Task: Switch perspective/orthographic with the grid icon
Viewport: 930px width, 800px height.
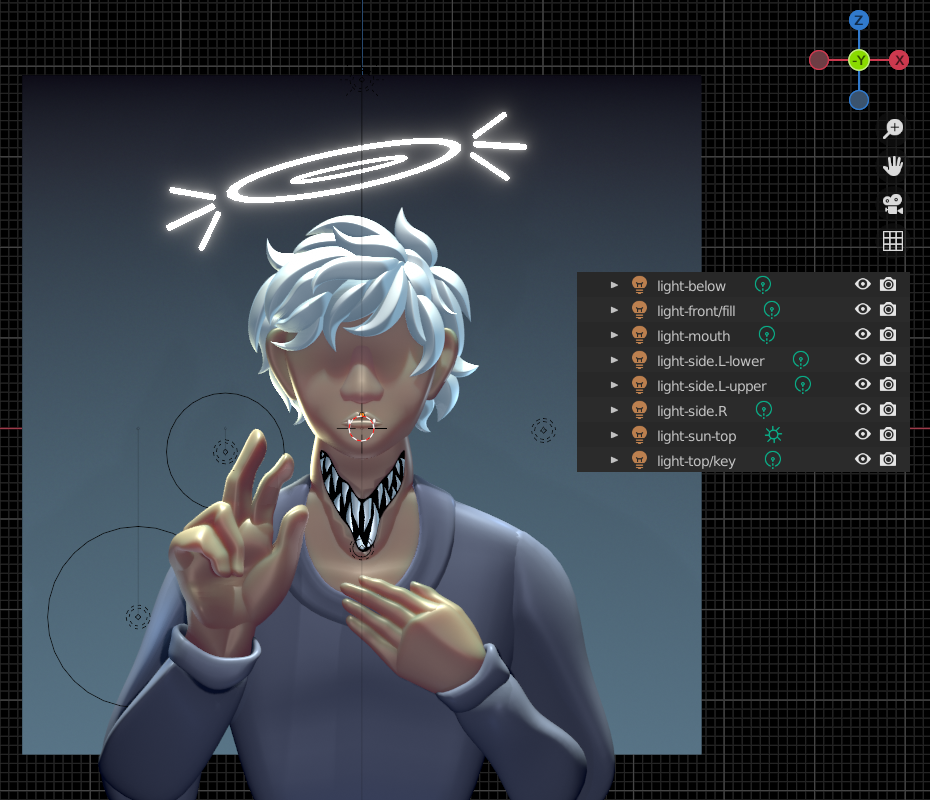Action: coord(893,241)
